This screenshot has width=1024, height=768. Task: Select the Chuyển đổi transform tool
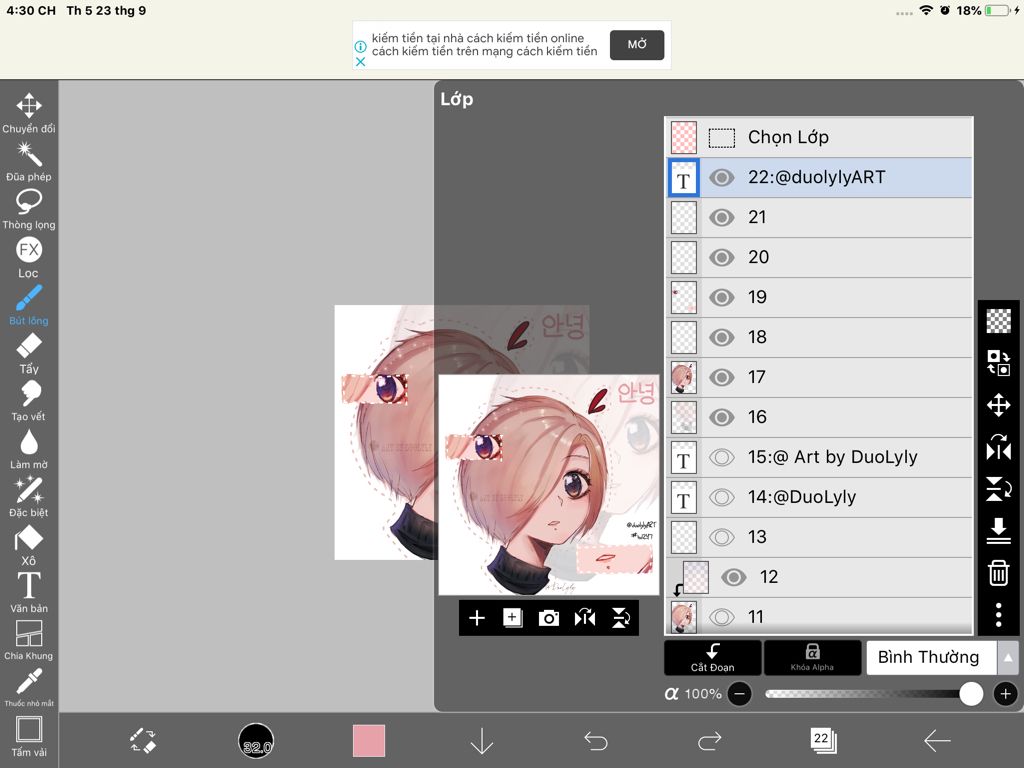click(29, 112)
